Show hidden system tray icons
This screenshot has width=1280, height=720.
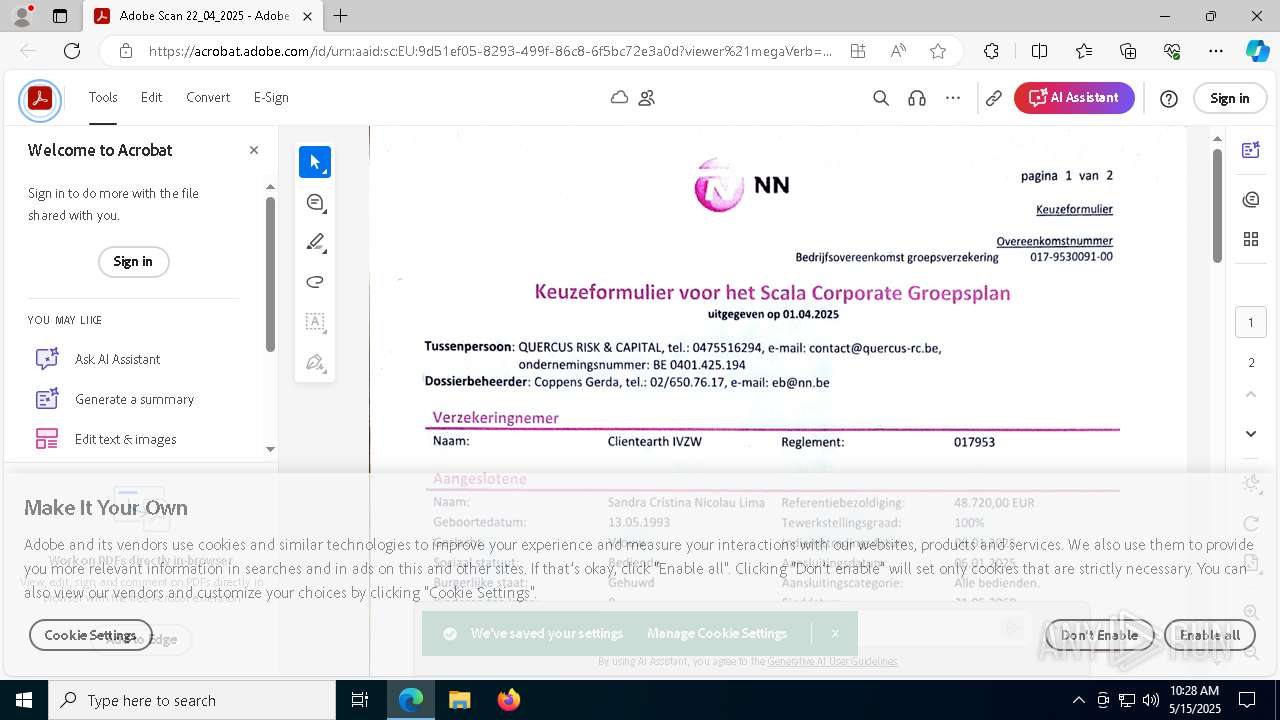[1078, 700]
